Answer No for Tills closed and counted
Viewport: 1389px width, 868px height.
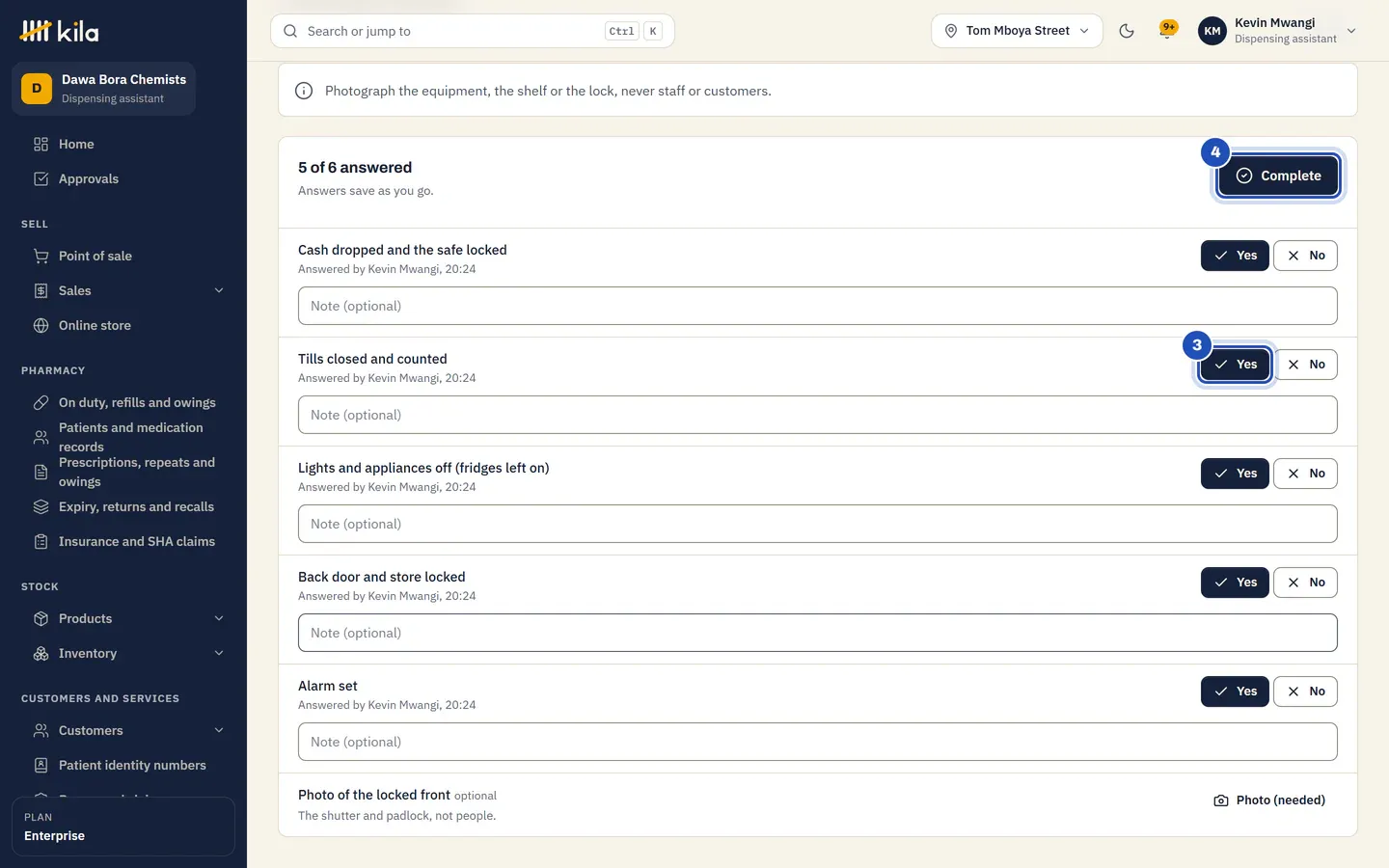pyautogui.click(x=1305, y=365)
